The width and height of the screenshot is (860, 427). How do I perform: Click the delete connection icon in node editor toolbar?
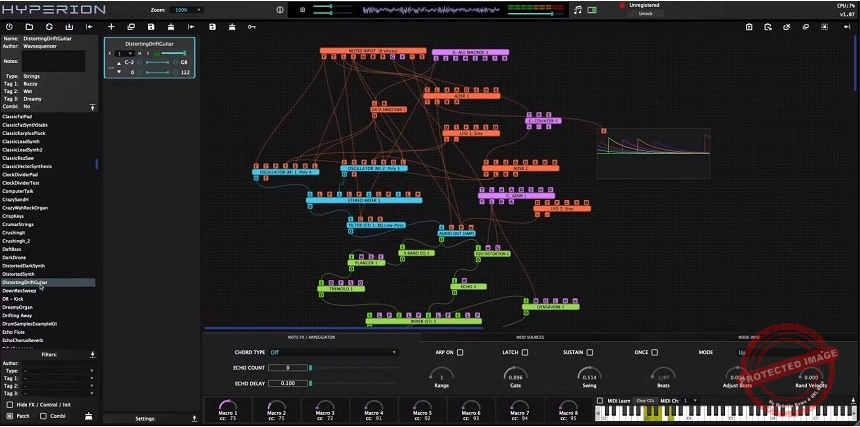click(x=787, y=27)
